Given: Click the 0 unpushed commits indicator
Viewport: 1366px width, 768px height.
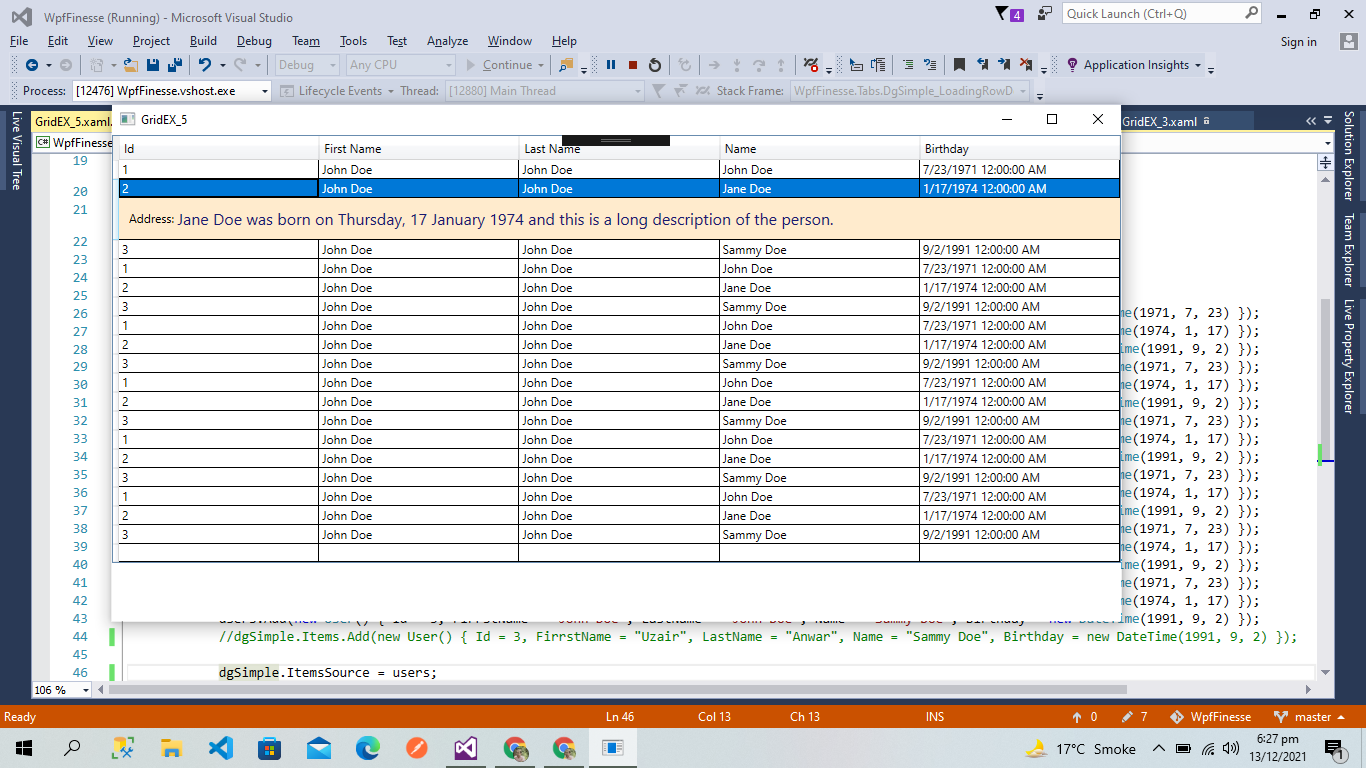Looking at the screenshot, I should pyautogui.click(x=1084, y=717).
